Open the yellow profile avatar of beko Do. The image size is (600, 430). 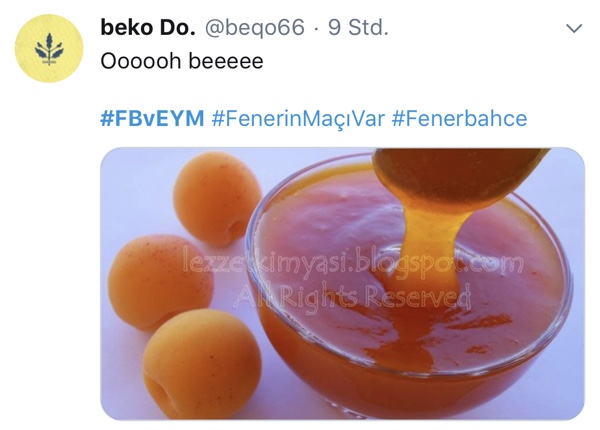coord(49,48)
